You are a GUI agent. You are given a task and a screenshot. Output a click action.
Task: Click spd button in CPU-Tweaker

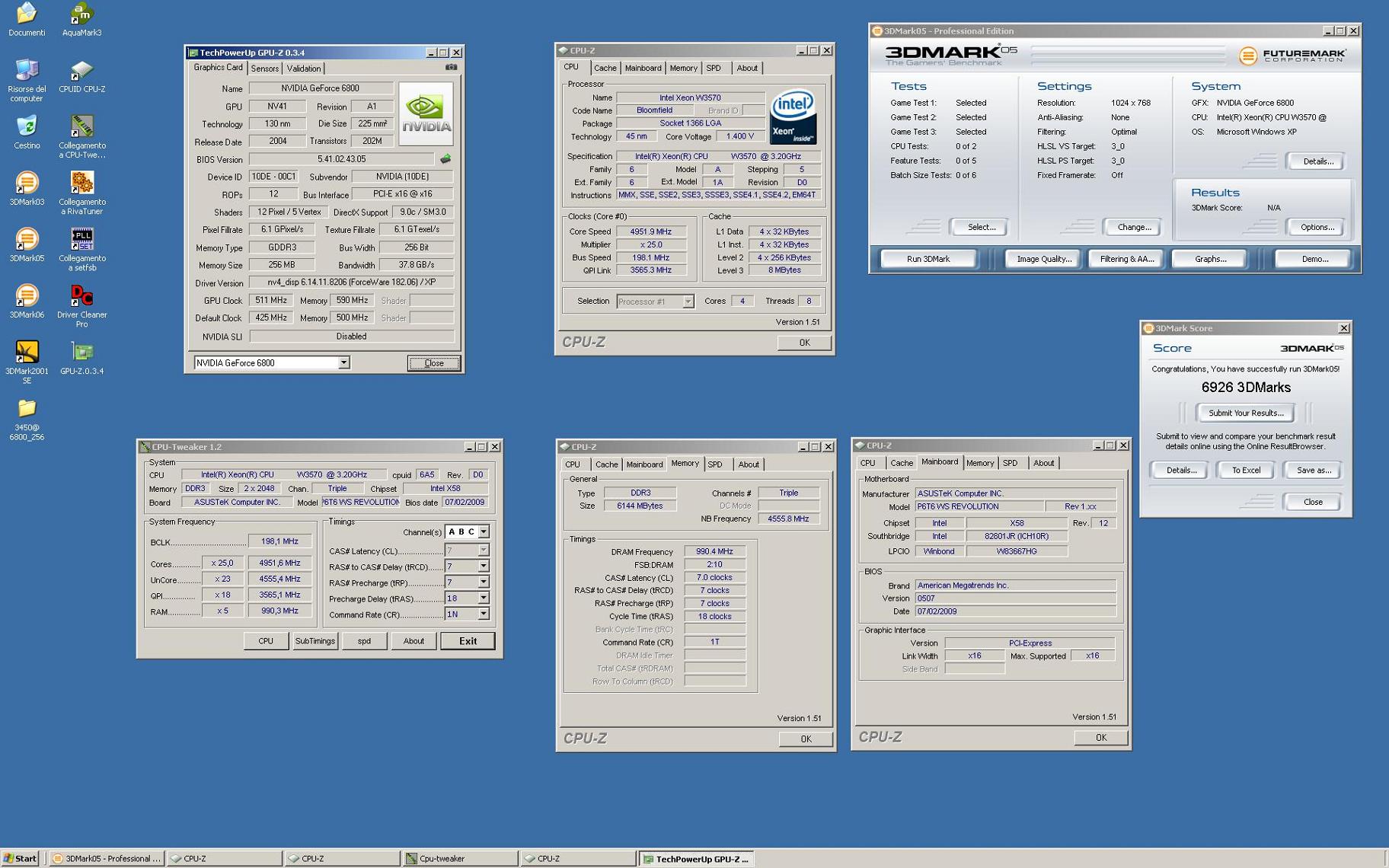point(364,641)
